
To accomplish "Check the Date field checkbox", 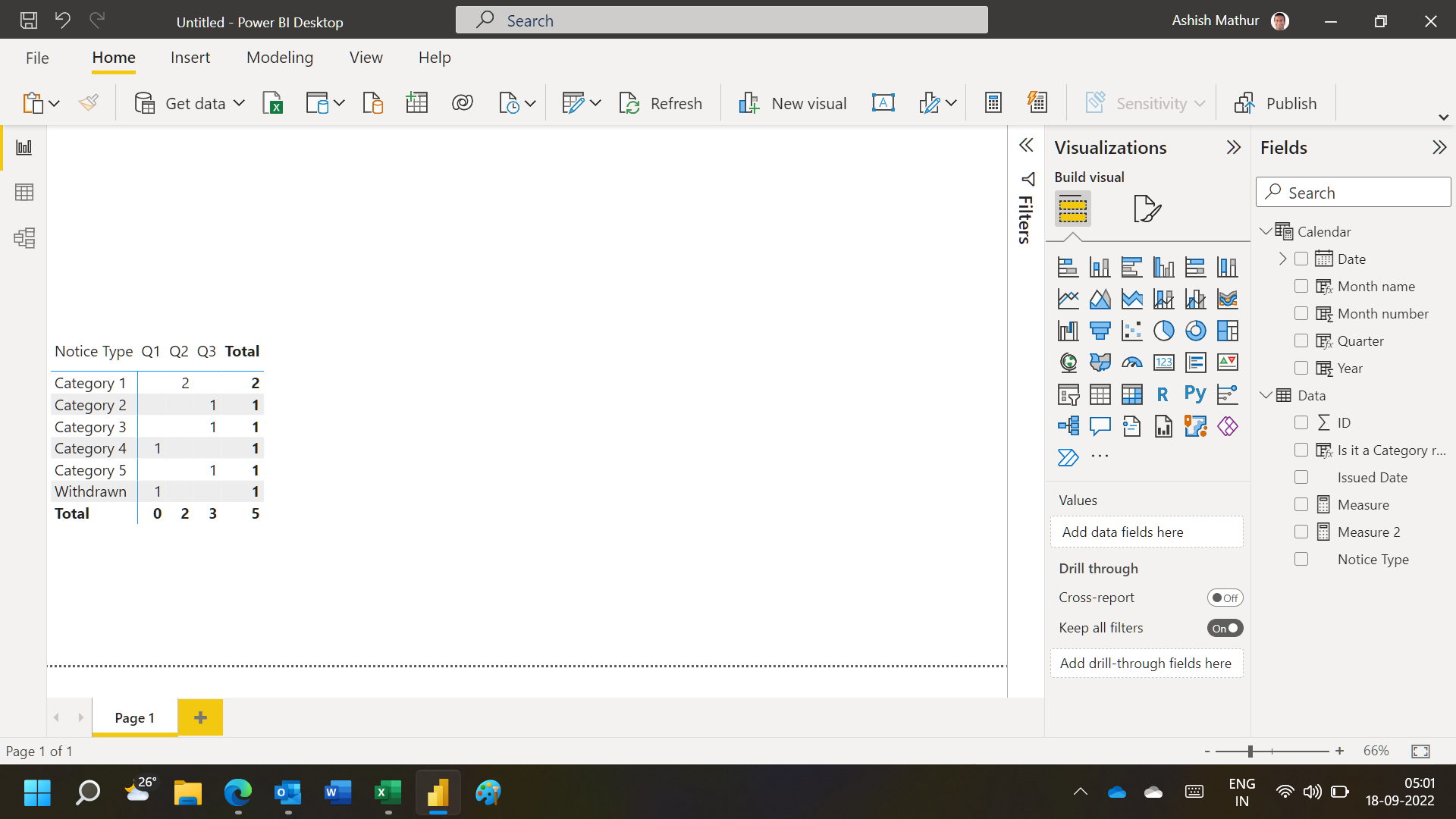I will pos(1301,259).
